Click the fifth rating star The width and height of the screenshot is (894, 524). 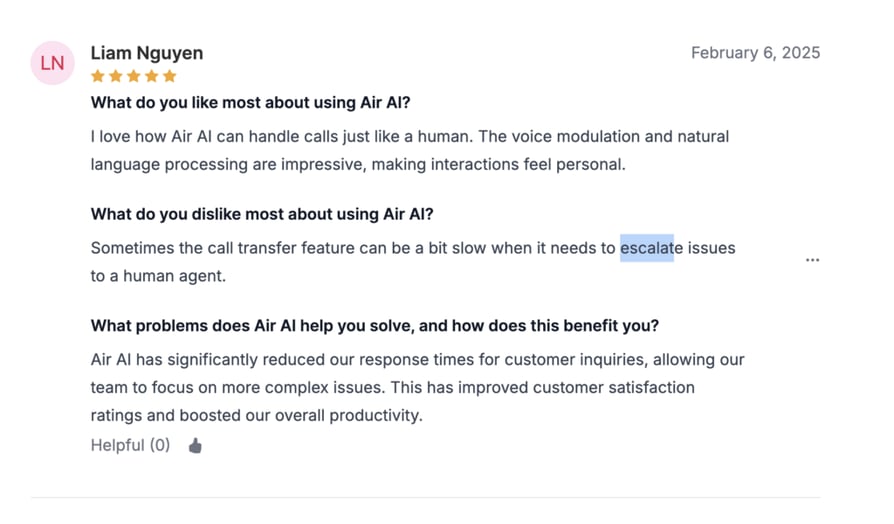[x=170, y=76]
